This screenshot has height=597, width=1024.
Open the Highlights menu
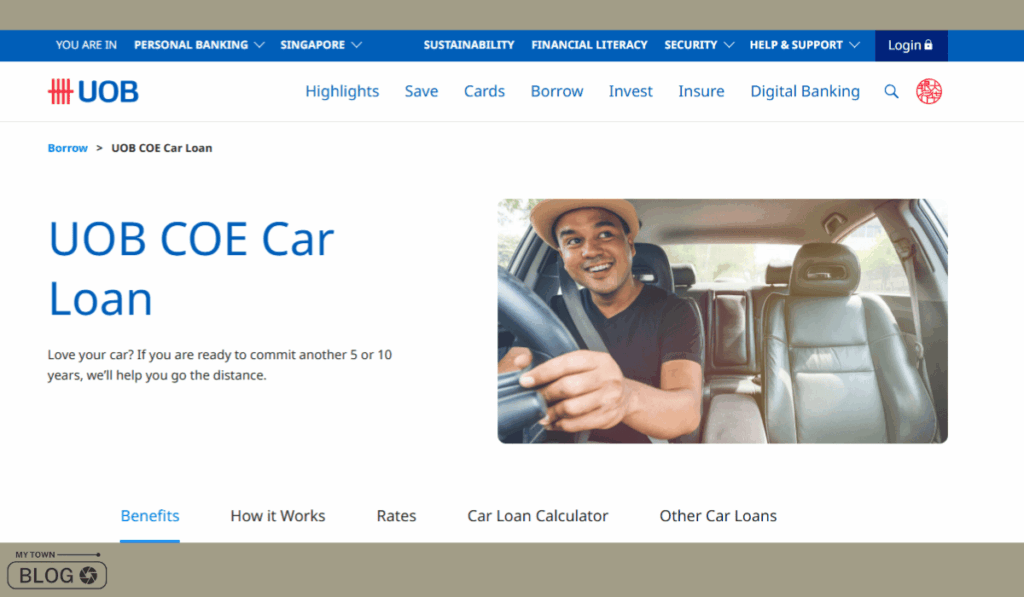tap(342, 91)
